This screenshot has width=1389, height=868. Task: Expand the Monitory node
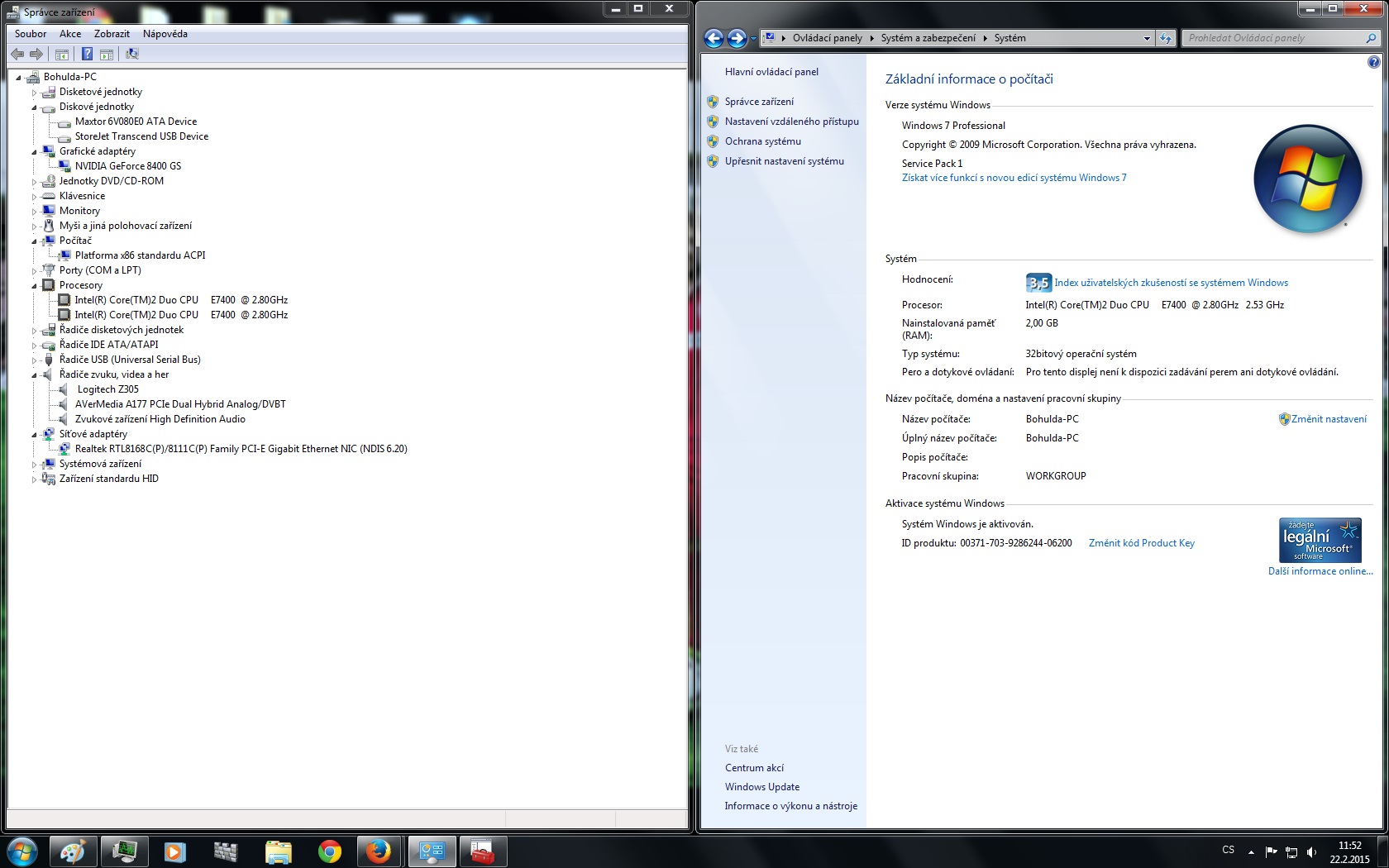click(x=34, y=212)
